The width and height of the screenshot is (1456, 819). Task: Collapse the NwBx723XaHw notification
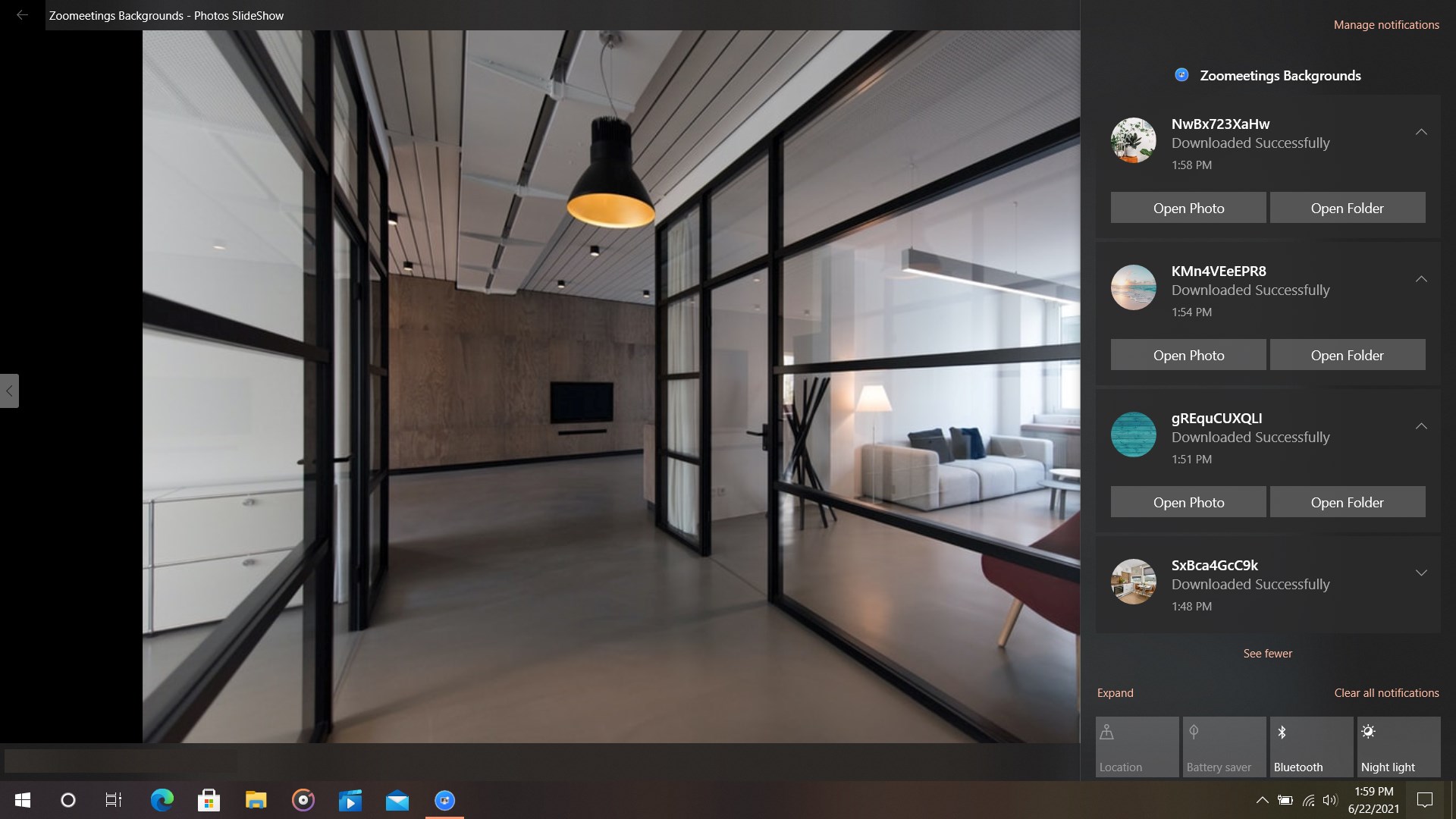pos(1421,132)
